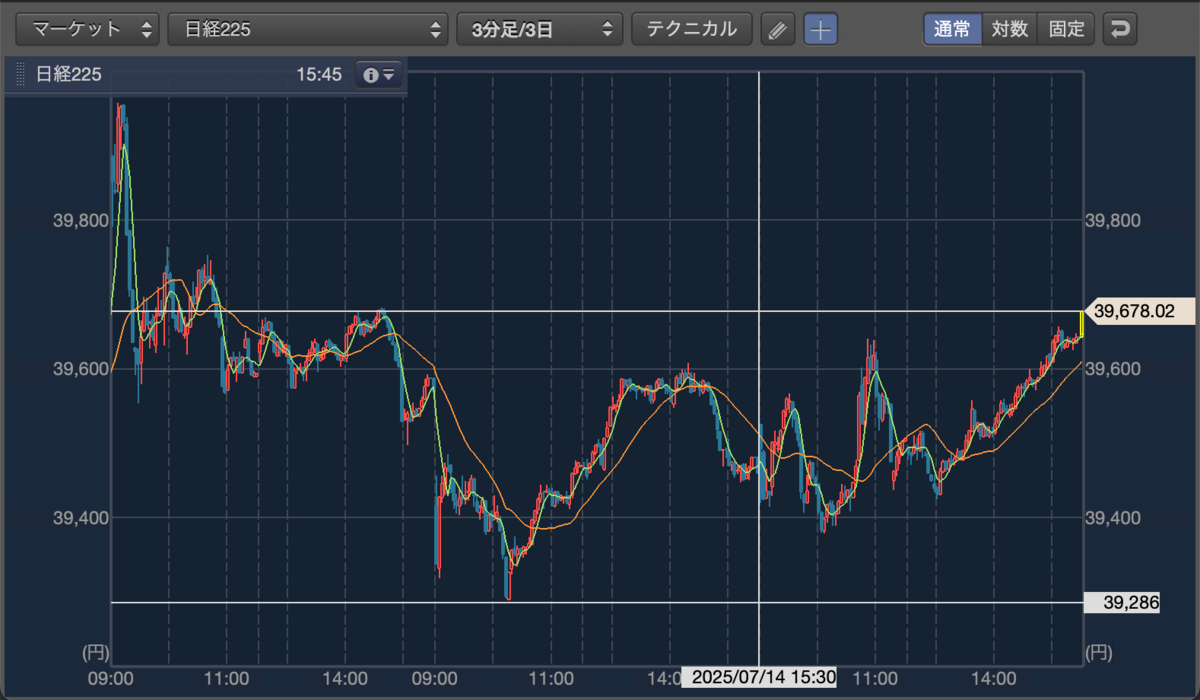
Task: Click the 2025/07/14 15:30 date marker
Action: [759, 677]
